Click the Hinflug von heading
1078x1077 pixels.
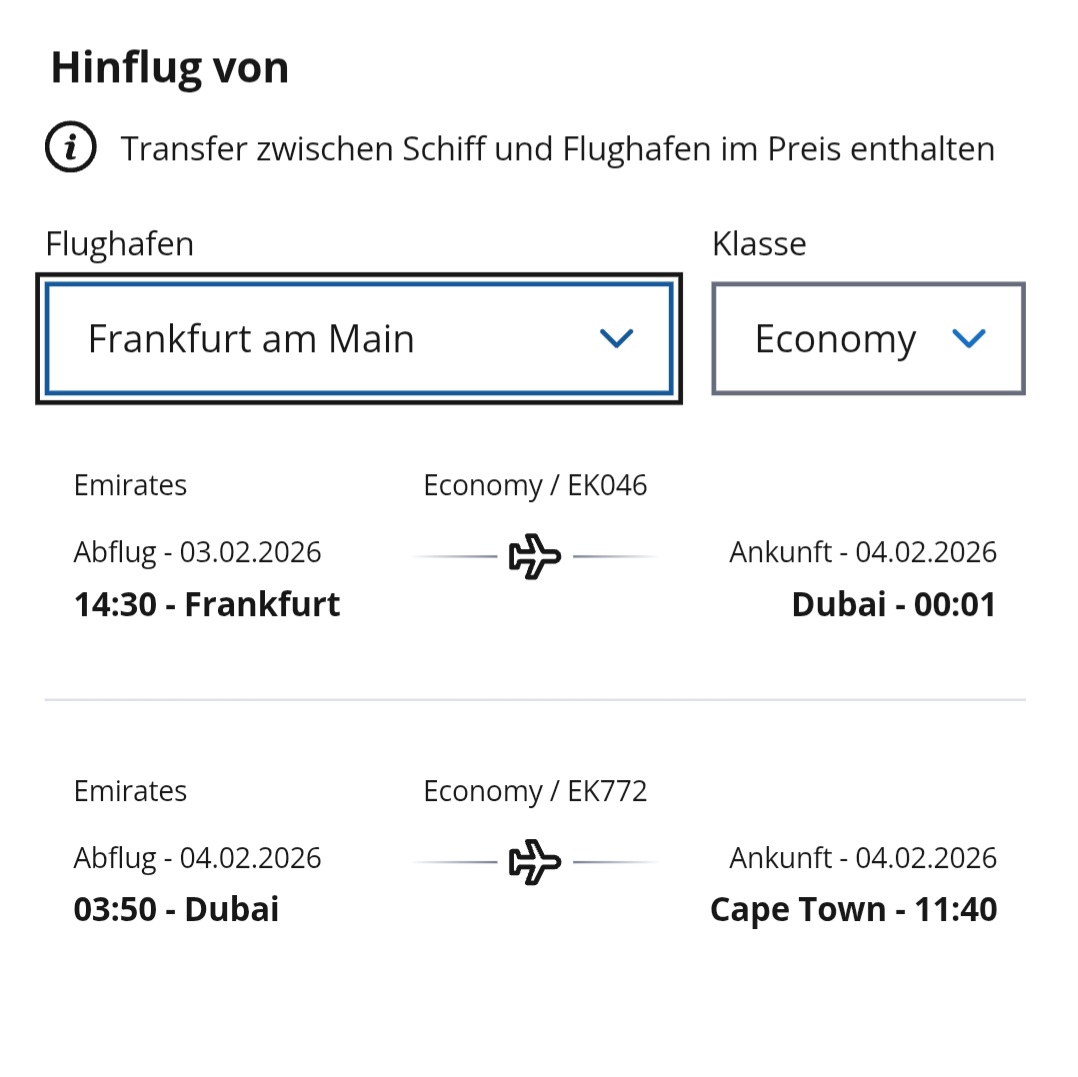170,68
